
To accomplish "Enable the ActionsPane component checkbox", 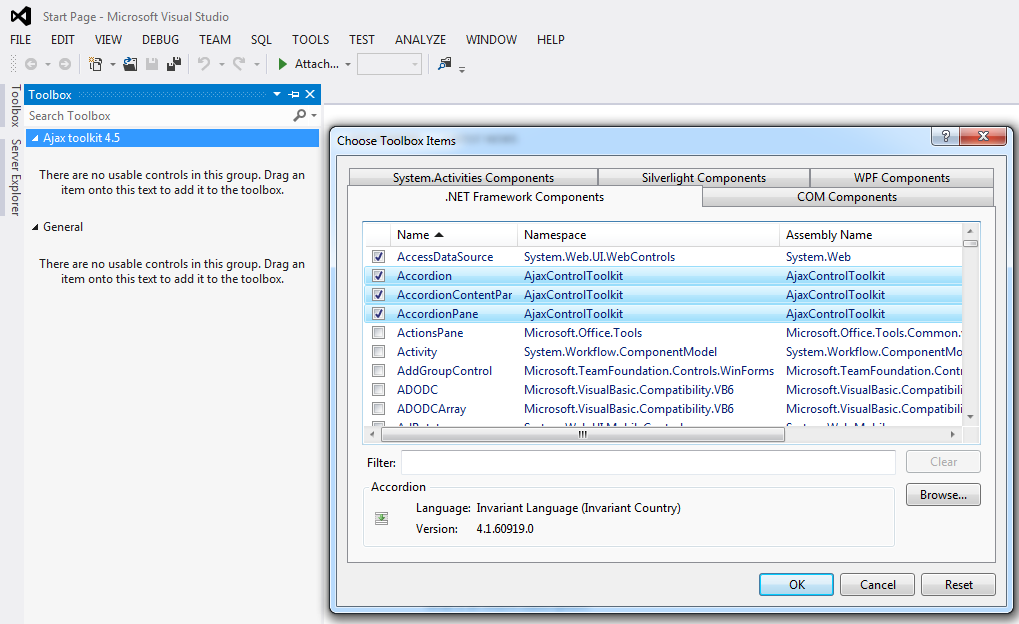I will point(378,333).
